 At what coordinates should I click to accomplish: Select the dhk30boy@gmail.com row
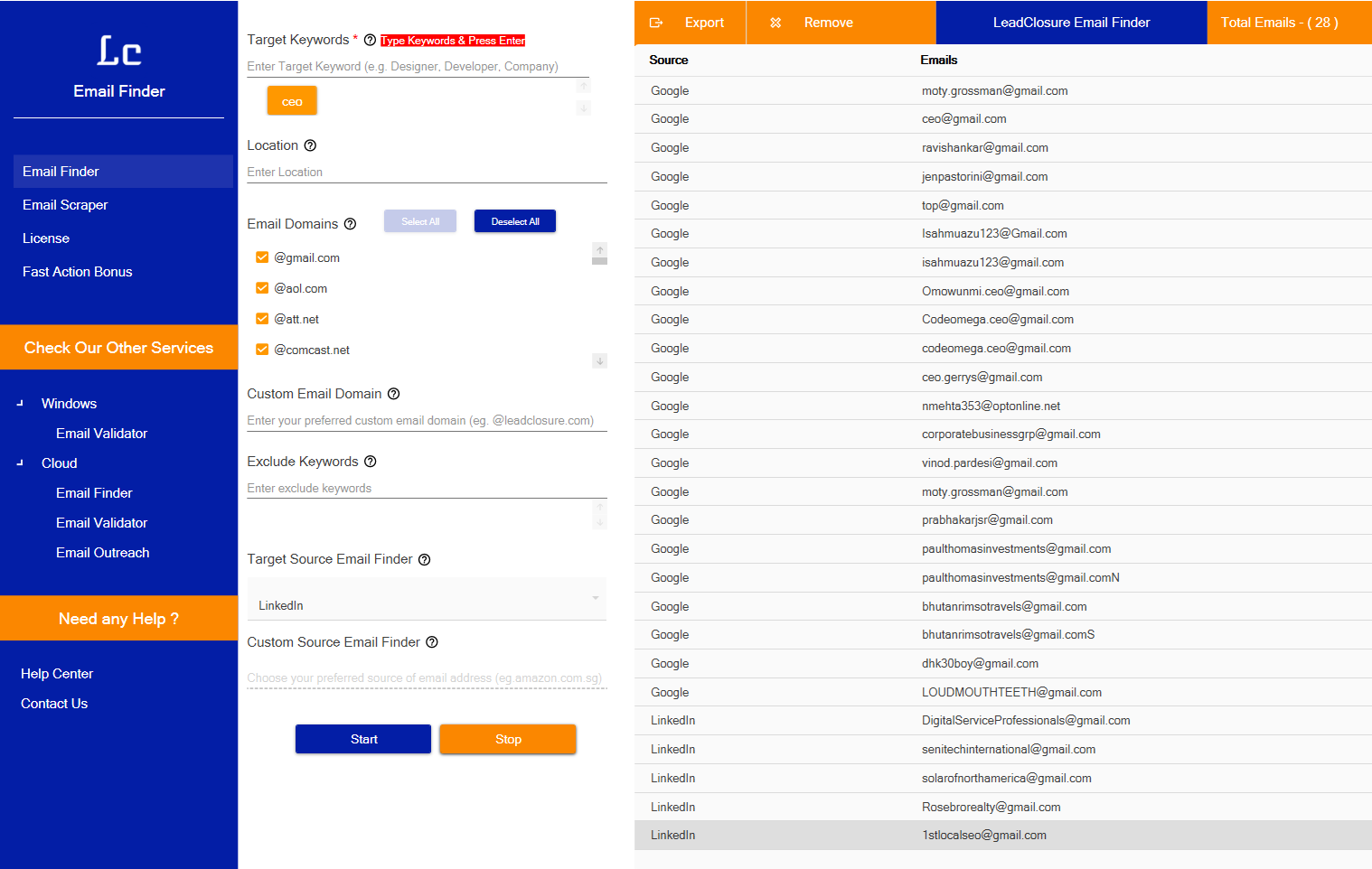click(x=1003, y=663)
